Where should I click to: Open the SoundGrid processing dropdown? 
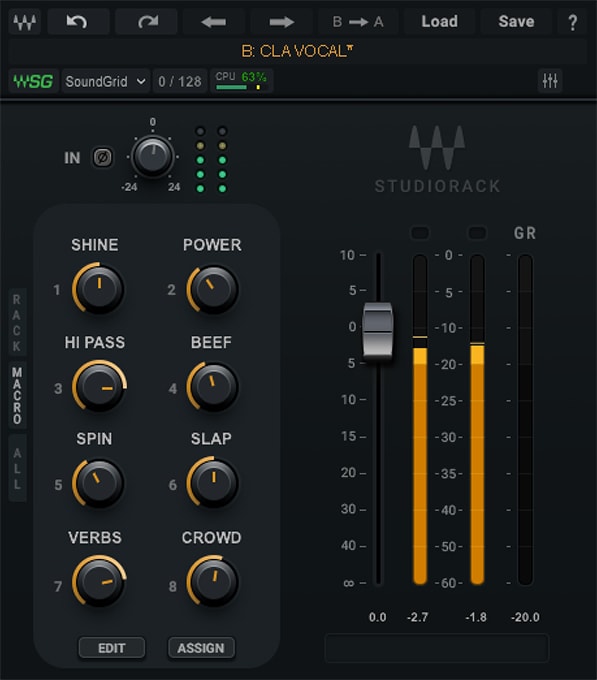(x=106, y=81)
